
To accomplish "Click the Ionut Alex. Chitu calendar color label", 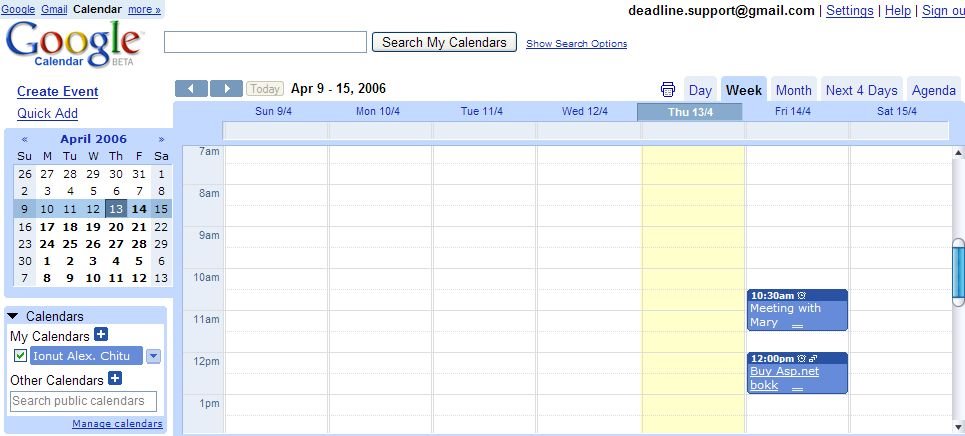I will coord(86,356).
